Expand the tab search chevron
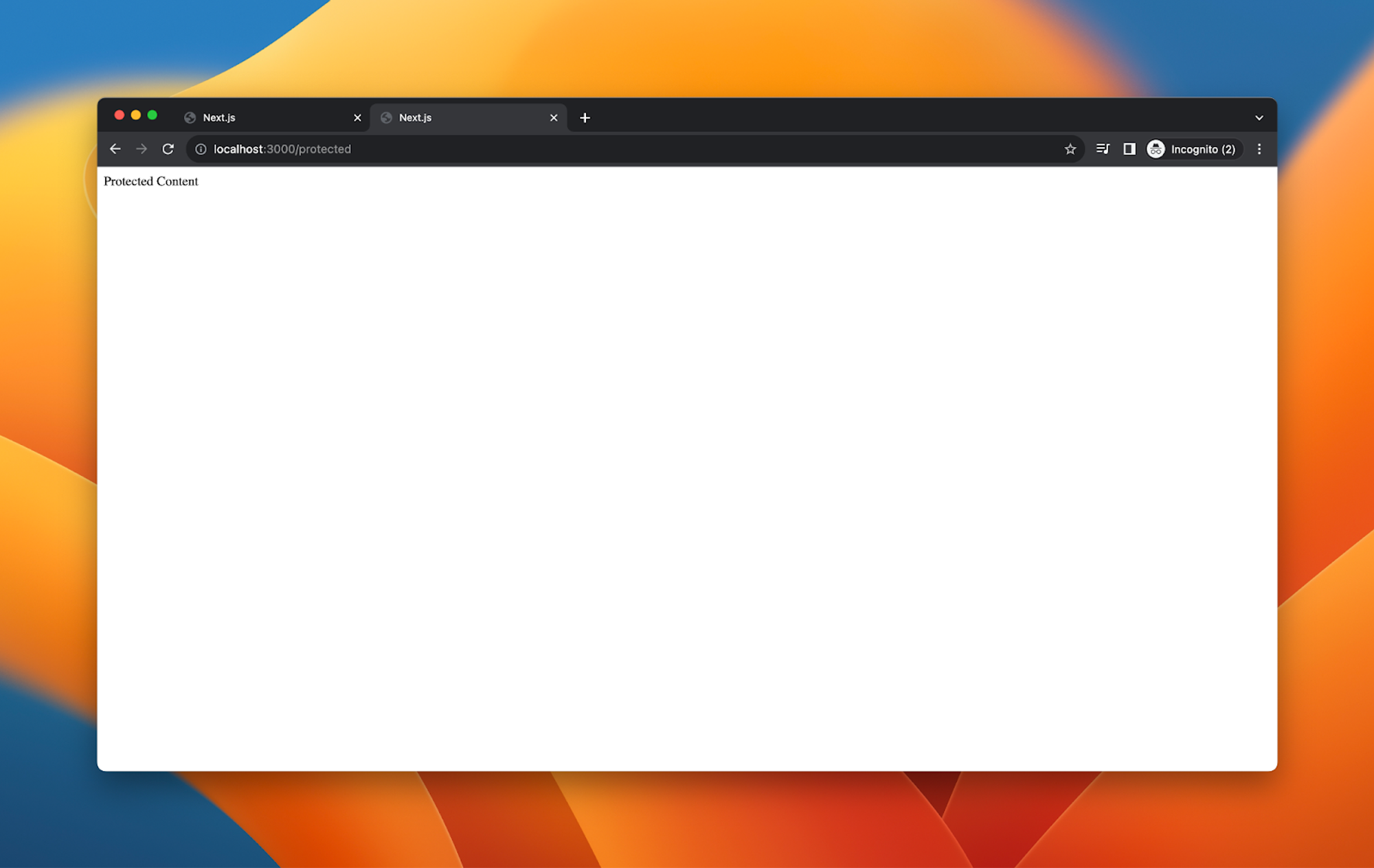This screenshot has height=868, width=1374. tap(1259, 118)
